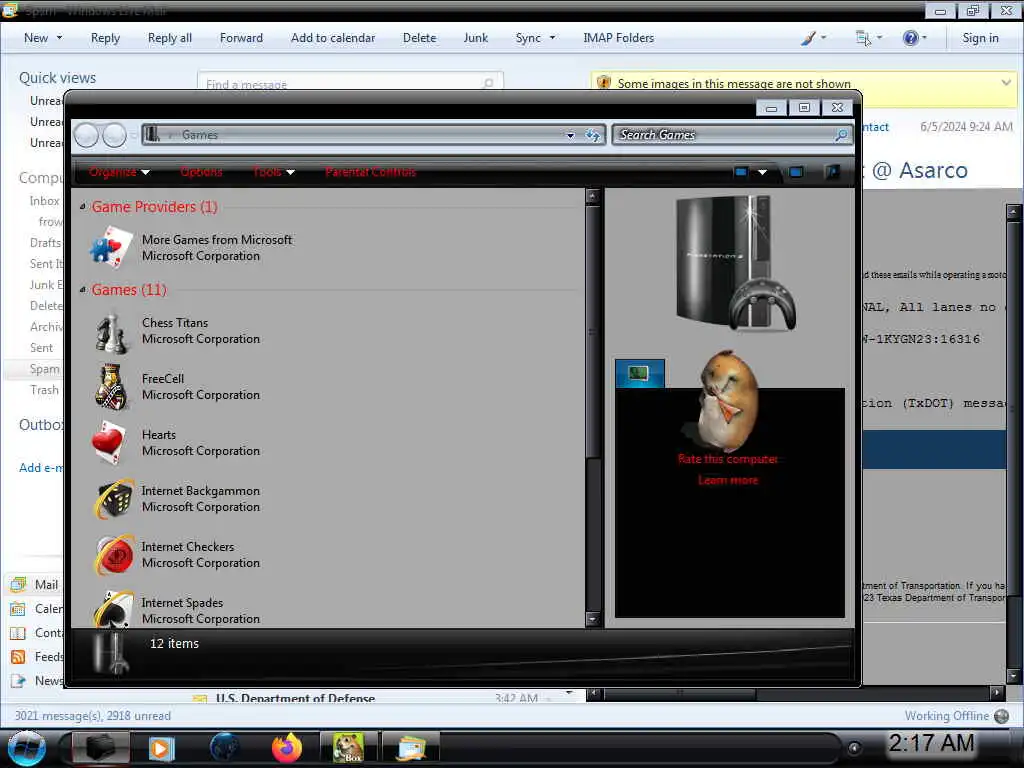Open the New dropdown arrow in Live Mail
The image size is (1024, 768).
point(59,38)
